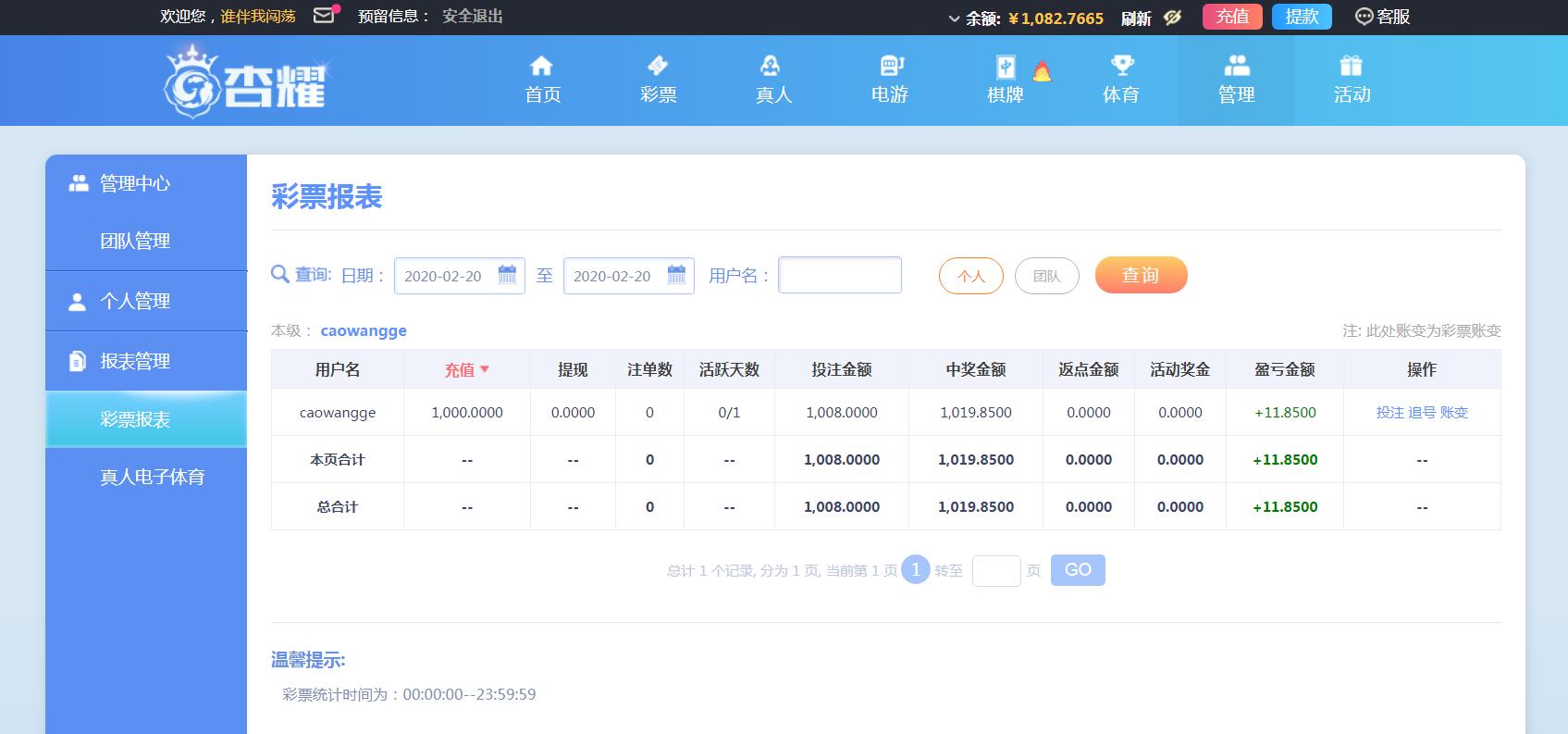Click the pagination GO button

tap(1078, 570)
